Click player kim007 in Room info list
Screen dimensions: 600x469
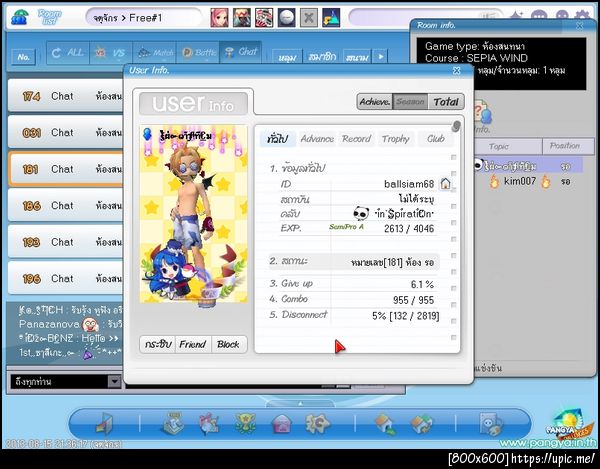point(520,181)
